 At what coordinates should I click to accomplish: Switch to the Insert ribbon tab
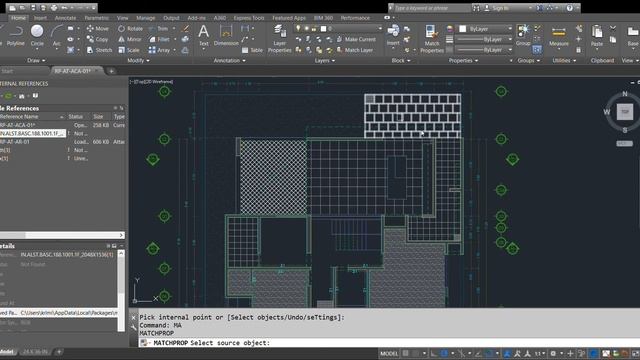click(x=40, y=18)
